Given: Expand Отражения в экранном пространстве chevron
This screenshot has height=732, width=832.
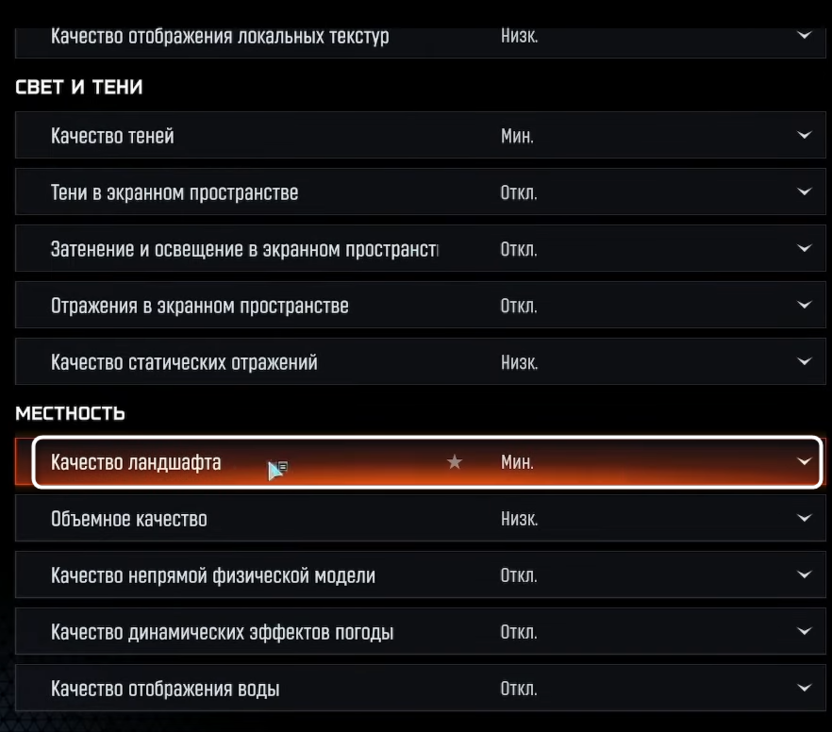Looking at the screenshot, I should point(805,306).
